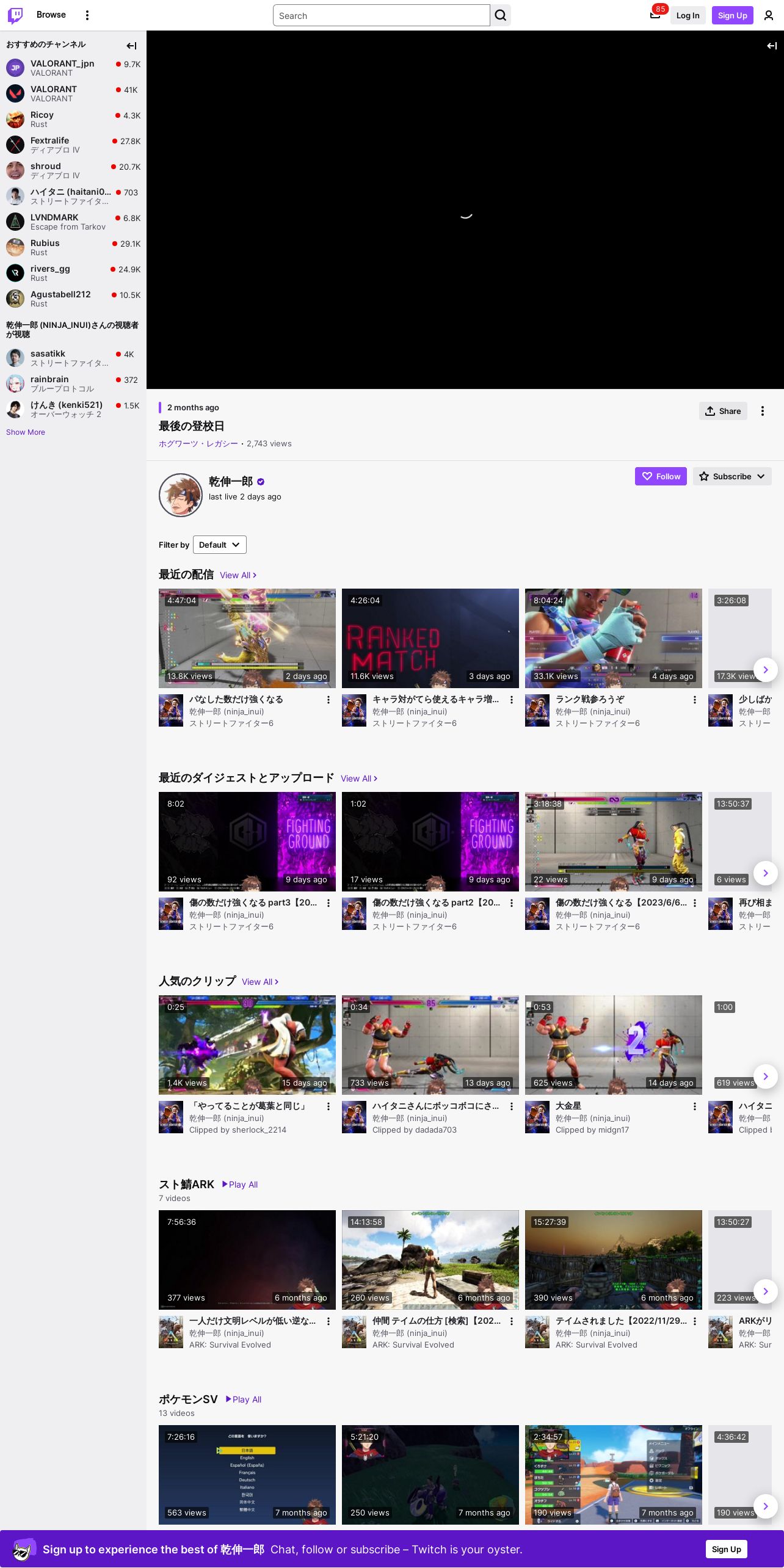Viewport: 784px width, 1568px height.
Task: Click Log In button
Action: [688, 15]
